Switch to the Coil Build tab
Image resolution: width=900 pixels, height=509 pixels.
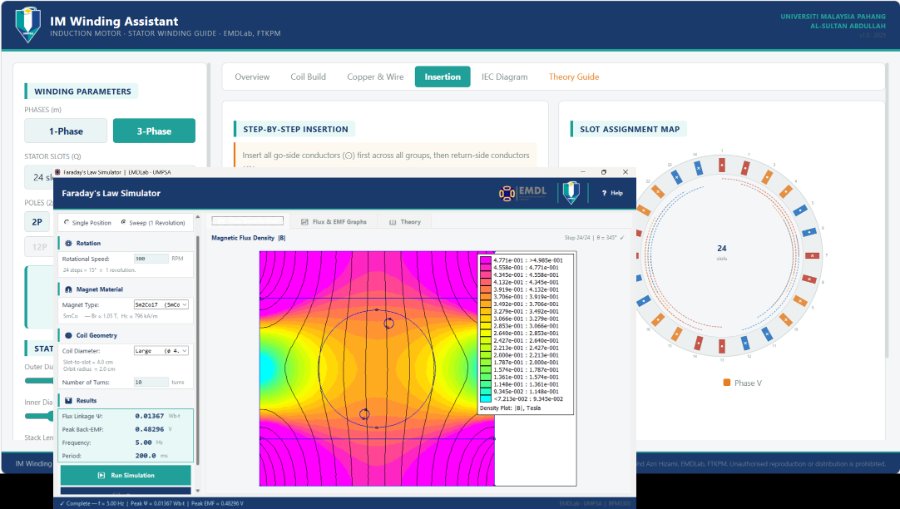pyautogui.click(x=308, y=77)
